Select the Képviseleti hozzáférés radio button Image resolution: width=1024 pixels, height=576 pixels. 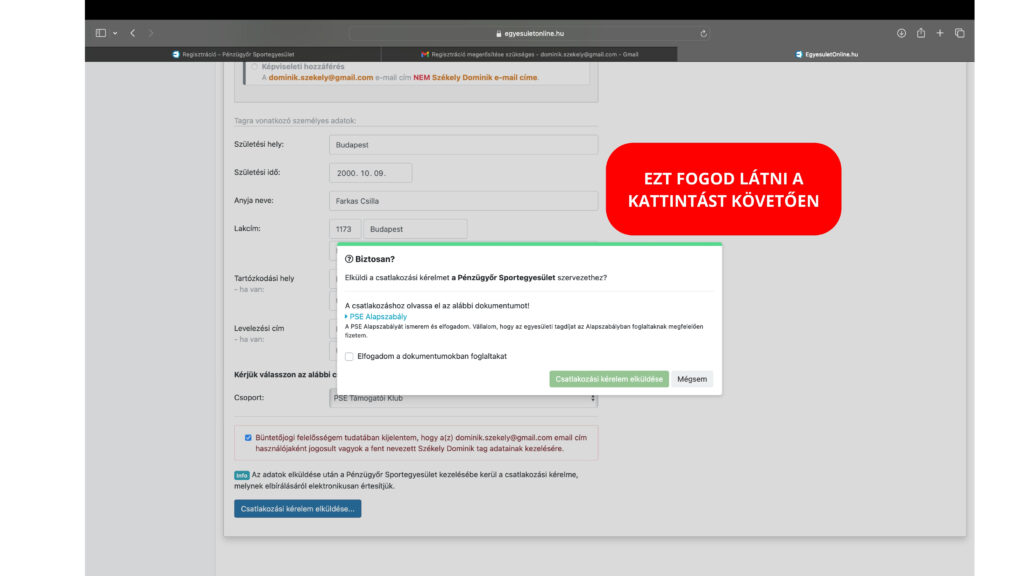pos(255,67)
